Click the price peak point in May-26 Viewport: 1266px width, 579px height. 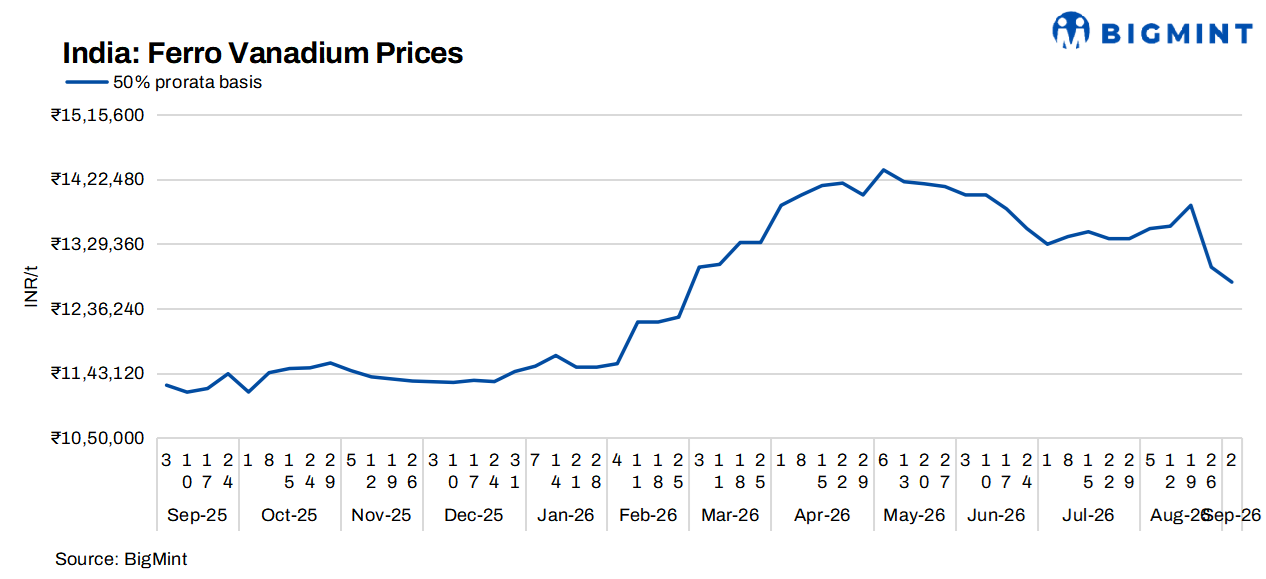883,170
